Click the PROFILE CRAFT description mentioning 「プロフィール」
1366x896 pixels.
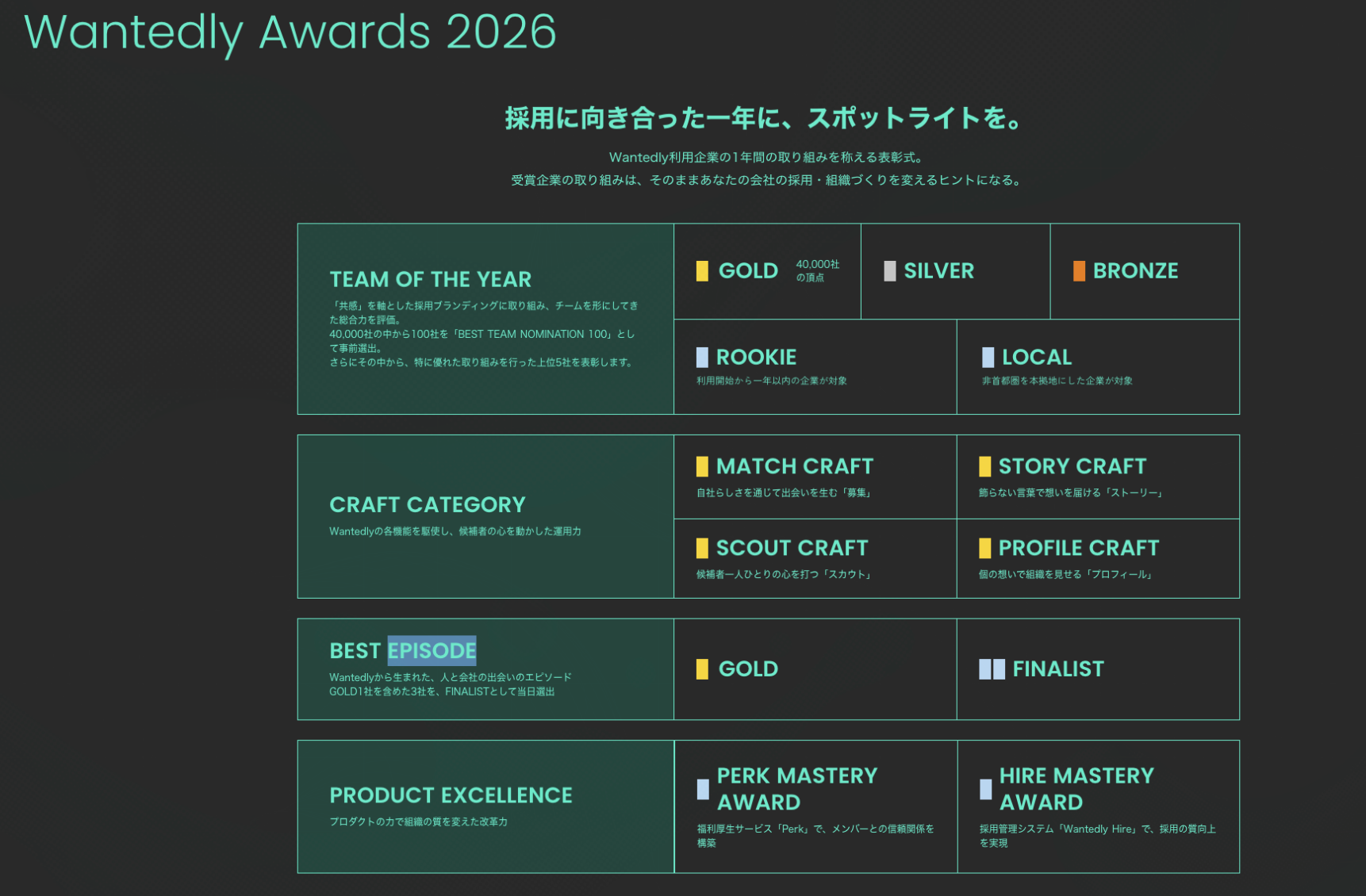pos(1067,575)
